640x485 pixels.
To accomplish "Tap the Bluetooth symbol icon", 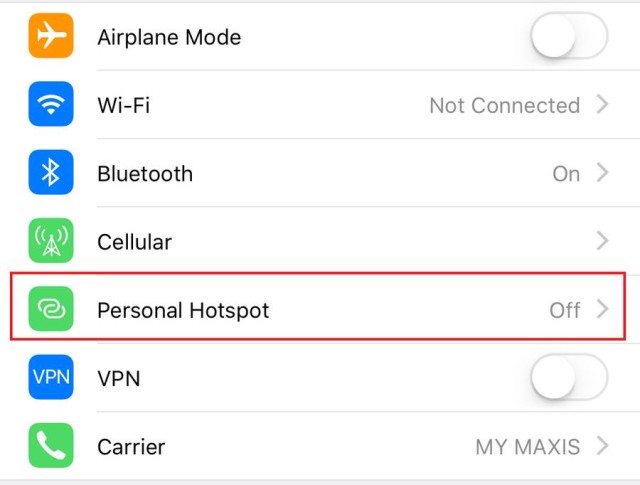I will point(51,172).
